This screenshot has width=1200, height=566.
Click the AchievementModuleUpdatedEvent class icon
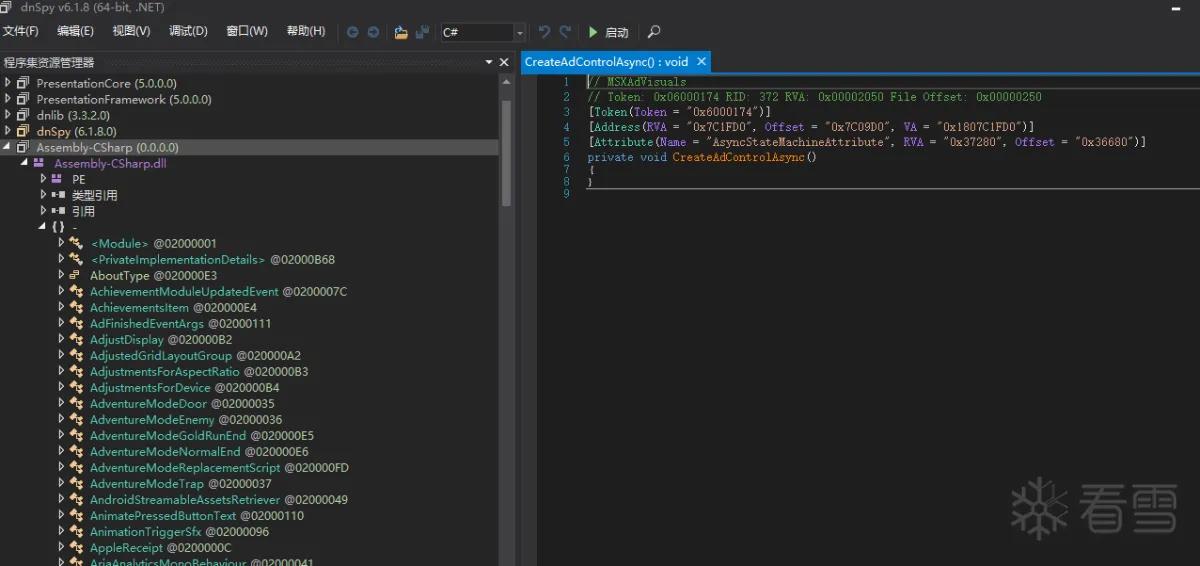pos(77,291)
